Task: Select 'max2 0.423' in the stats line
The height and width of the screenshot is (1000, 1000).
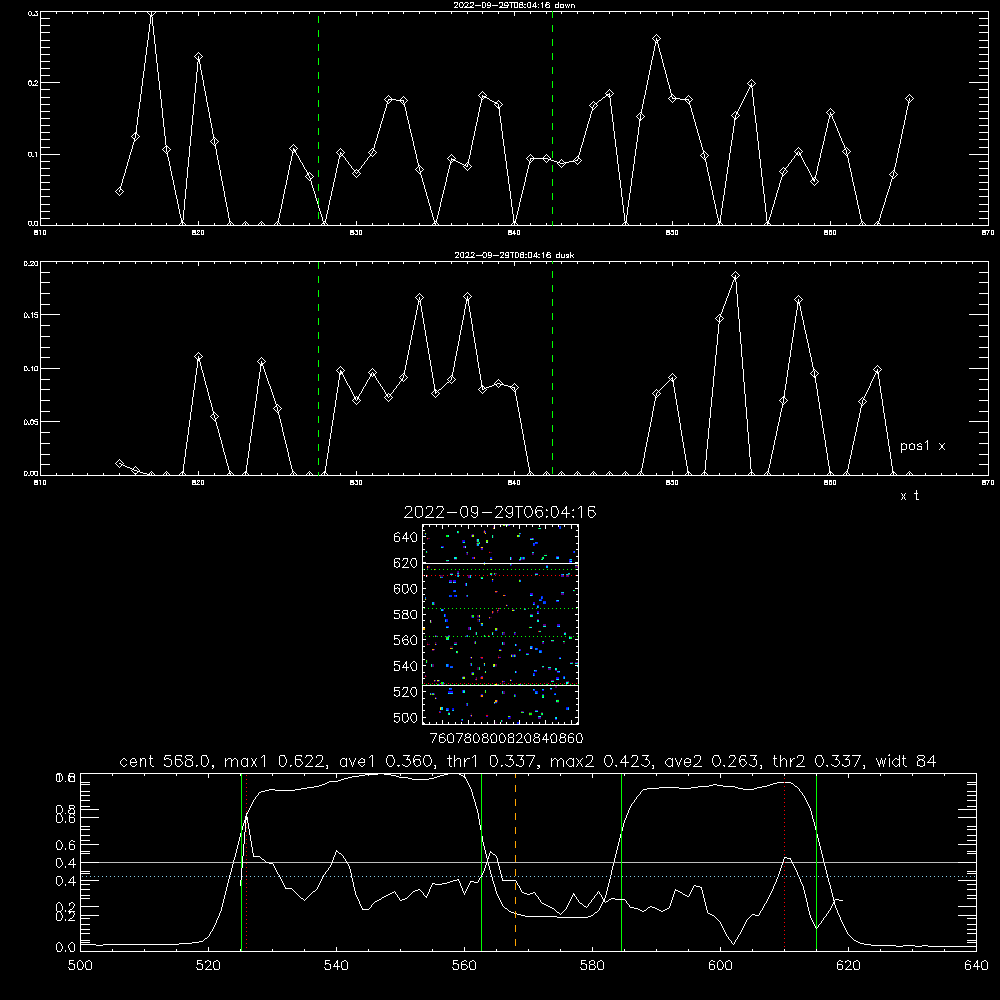Action: click(x=601, y=761)
